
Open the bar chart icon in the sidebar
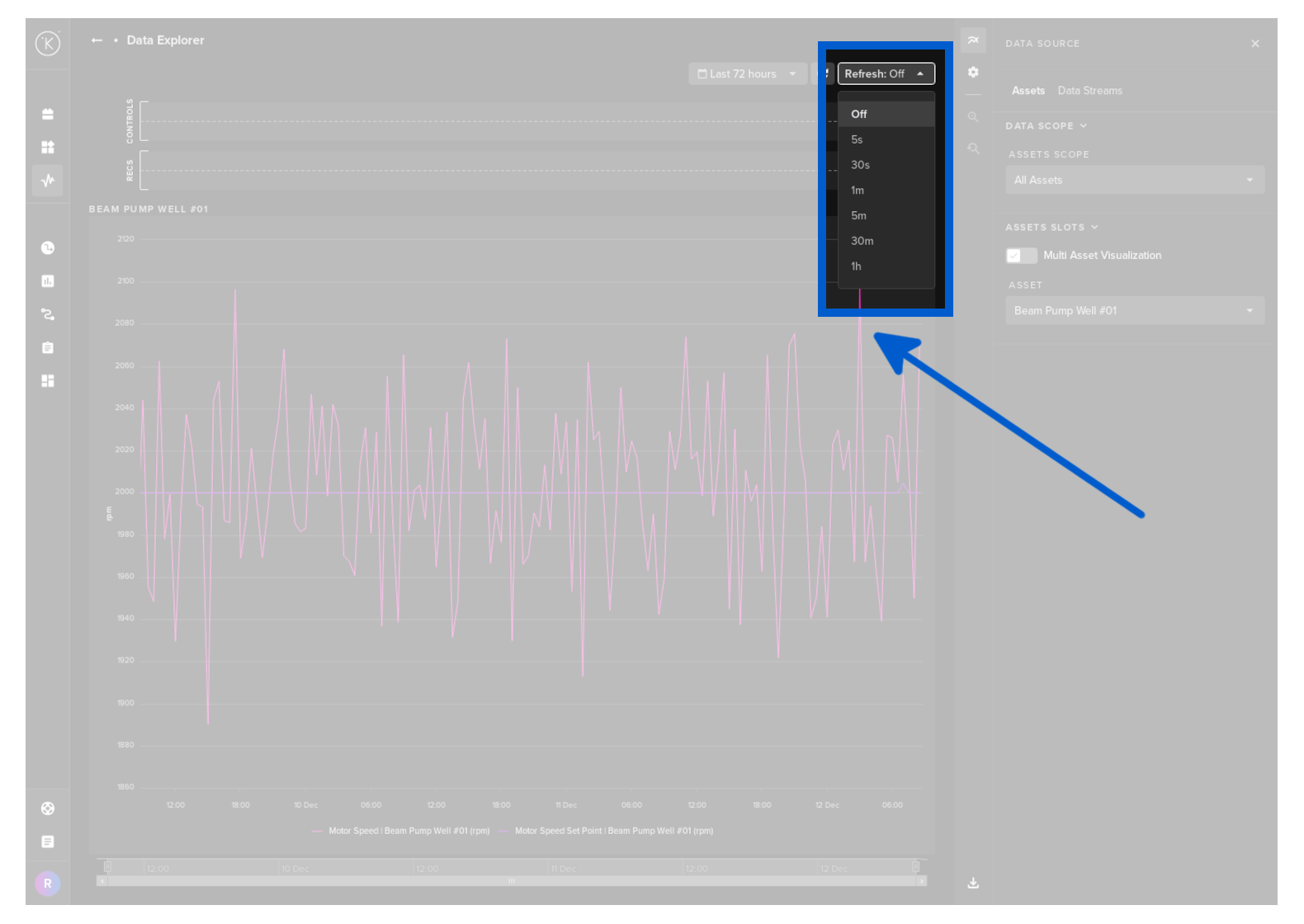click(x=48, y=281)
